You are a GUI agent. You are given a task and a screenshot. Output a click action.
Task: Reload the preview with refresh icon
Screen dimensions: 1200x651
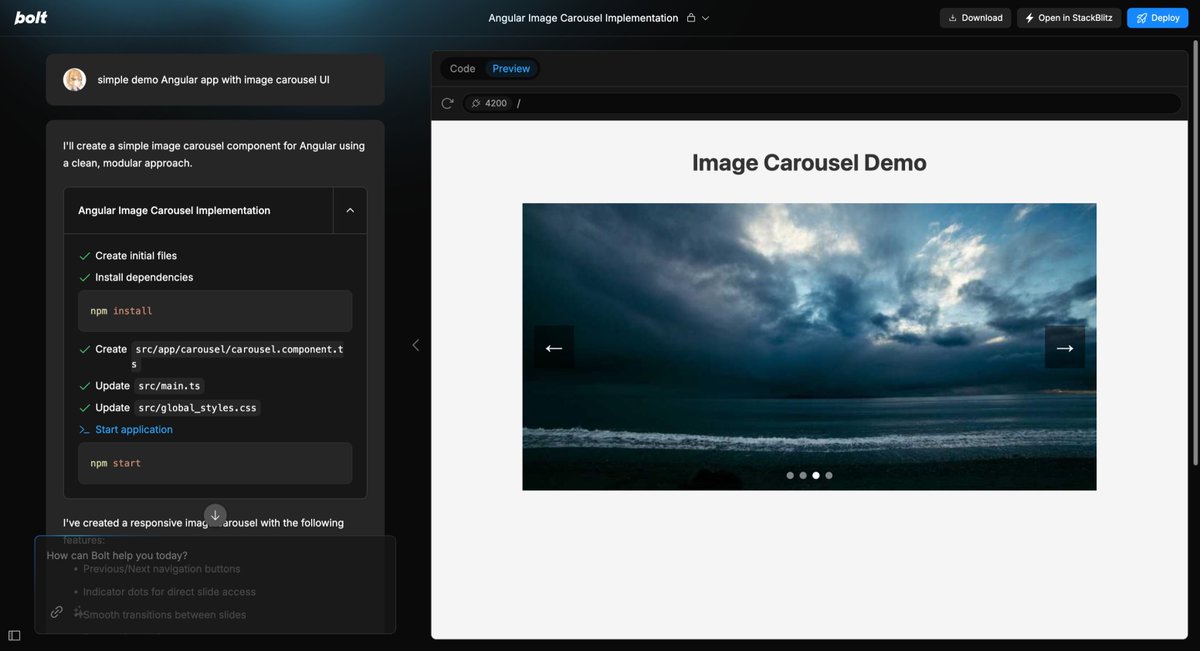[448, 103]
